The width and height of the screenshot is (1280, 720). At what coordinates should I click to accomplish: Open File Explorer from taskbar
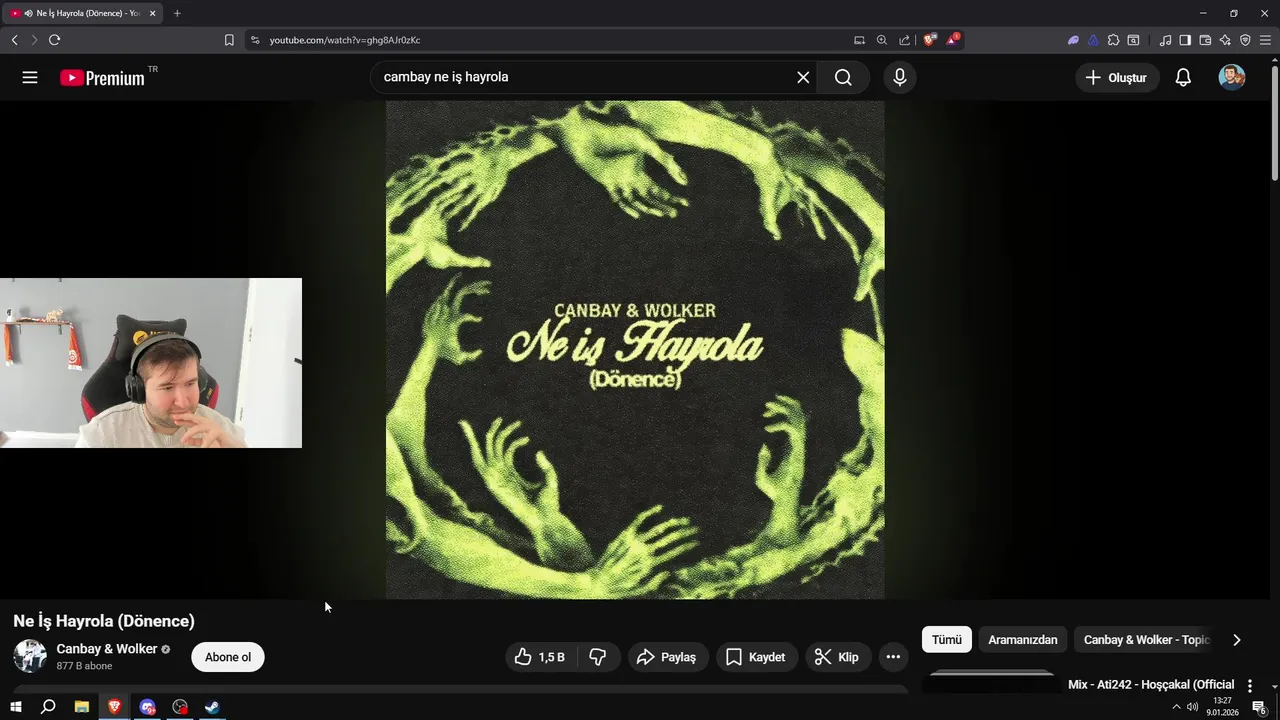pos(82,707)
